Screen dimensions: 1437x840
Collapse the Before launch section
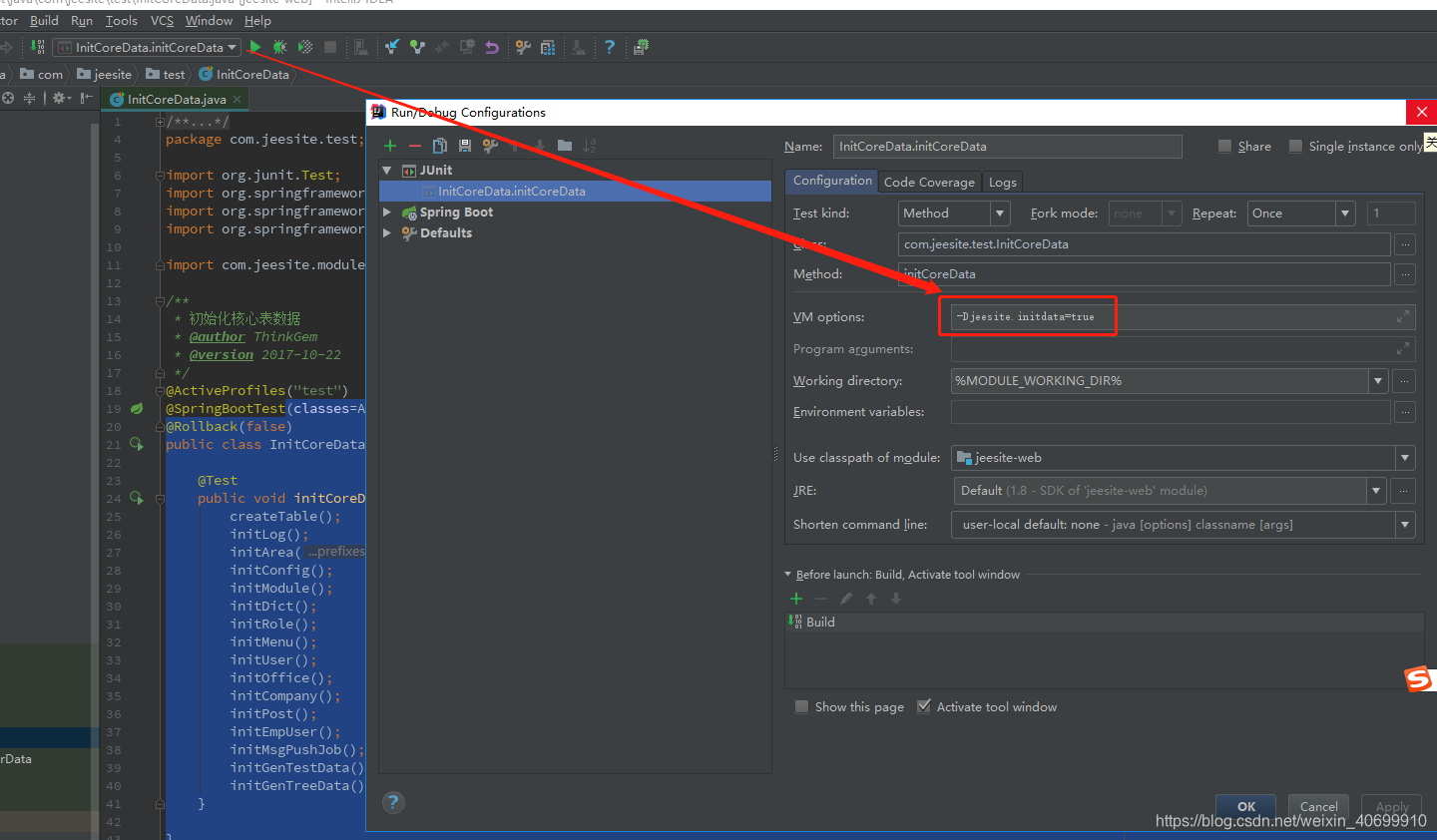[x=787, y=575]
